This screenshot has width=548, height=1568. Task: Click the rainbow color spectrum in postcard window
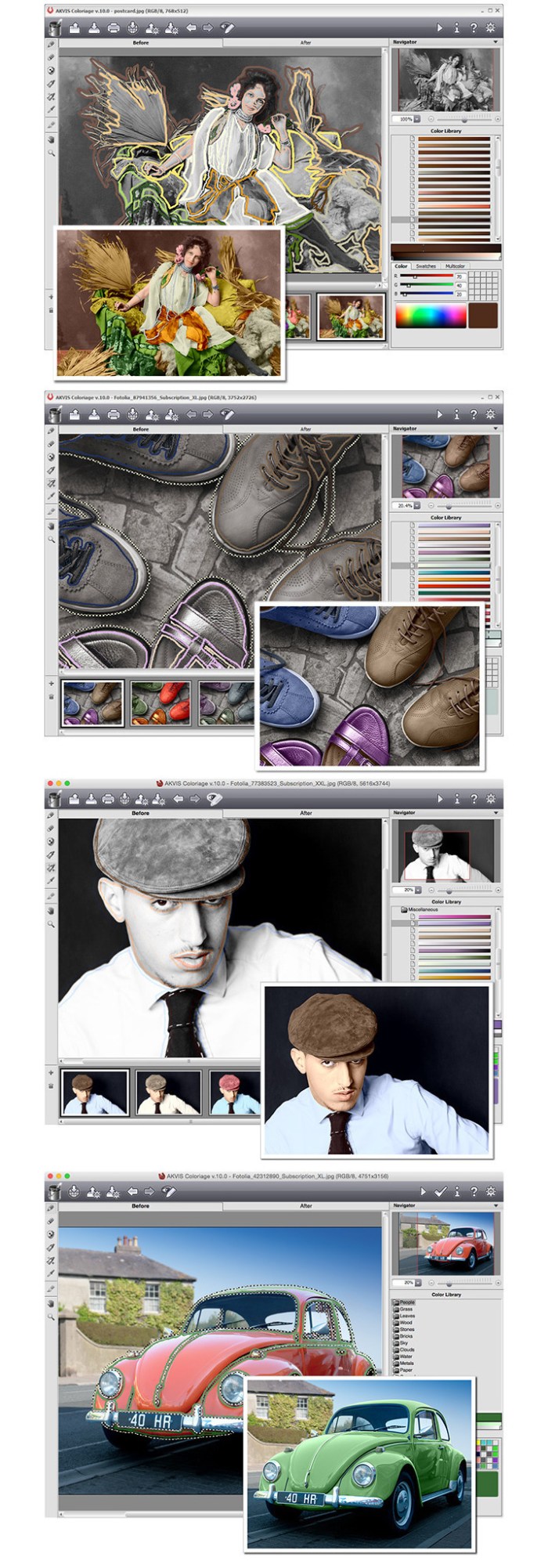(x=429, y=316)
